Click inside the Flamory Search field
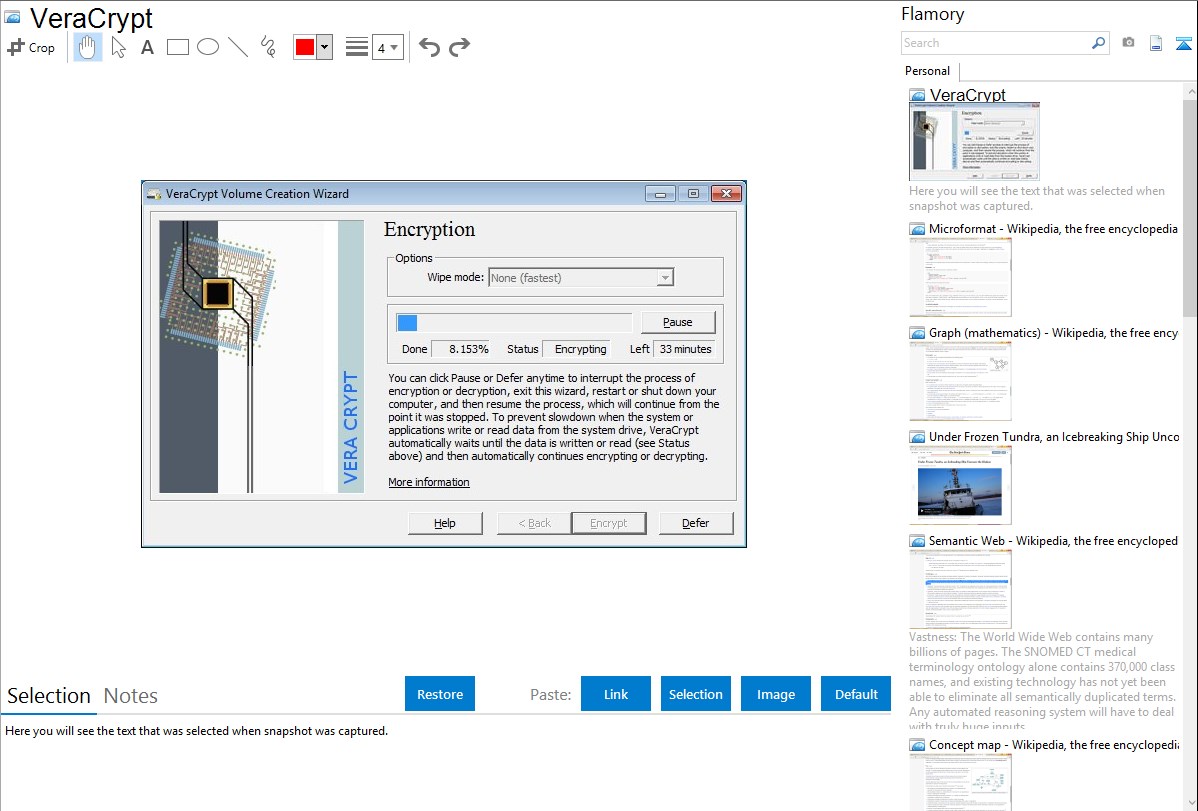 pos(996,43)
